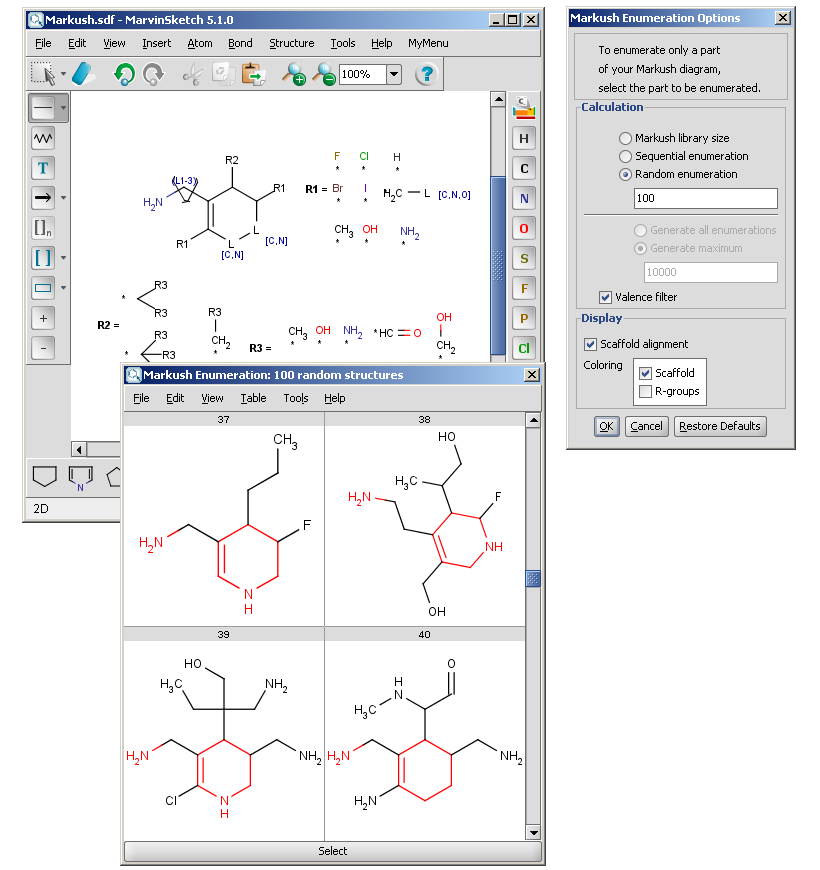Viewport: 820px width, 870px height.
Task: Click the Select button below structures
Action: click(x=332, y=851)
